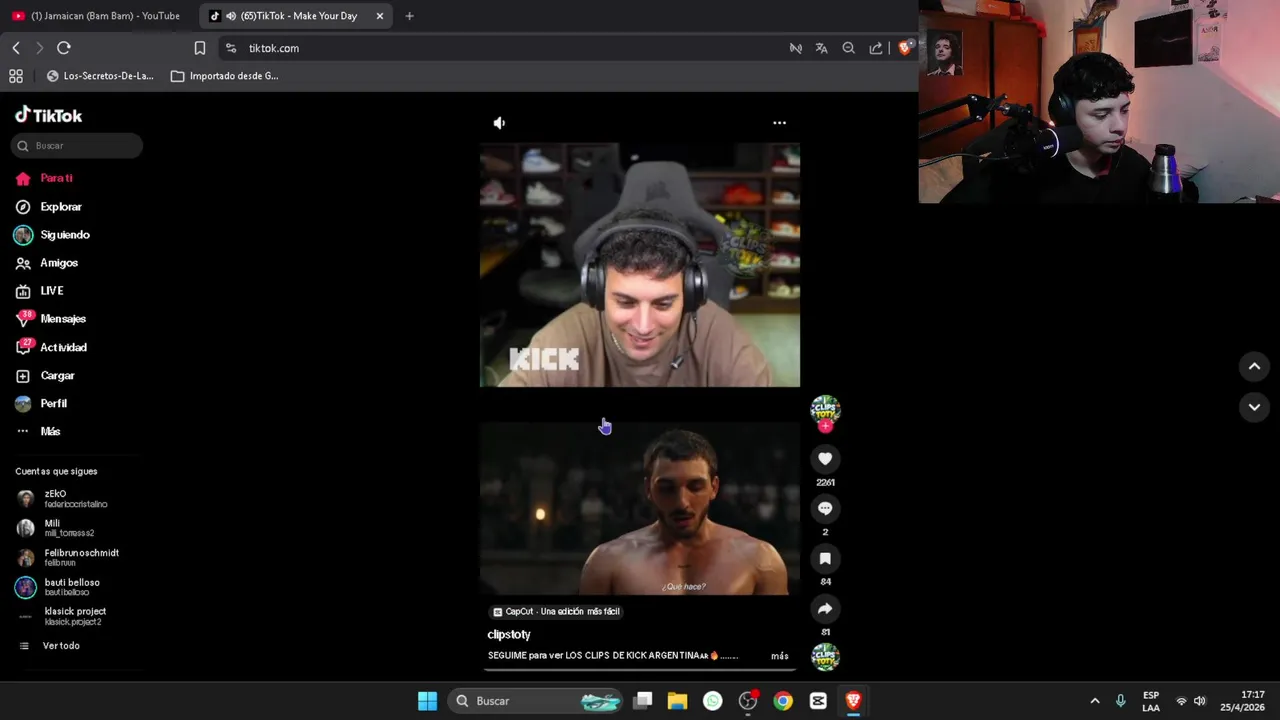This screenshot has height=720, width=1280.
Task: Click the browser share page icon
Action: (x=876, y=48)
